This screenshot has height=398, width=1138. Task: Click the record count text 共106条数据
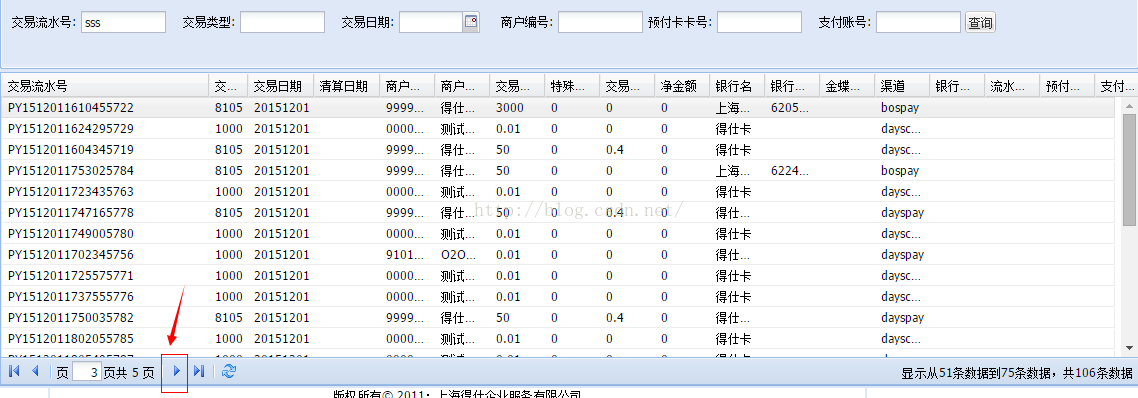click(1097, 373)
